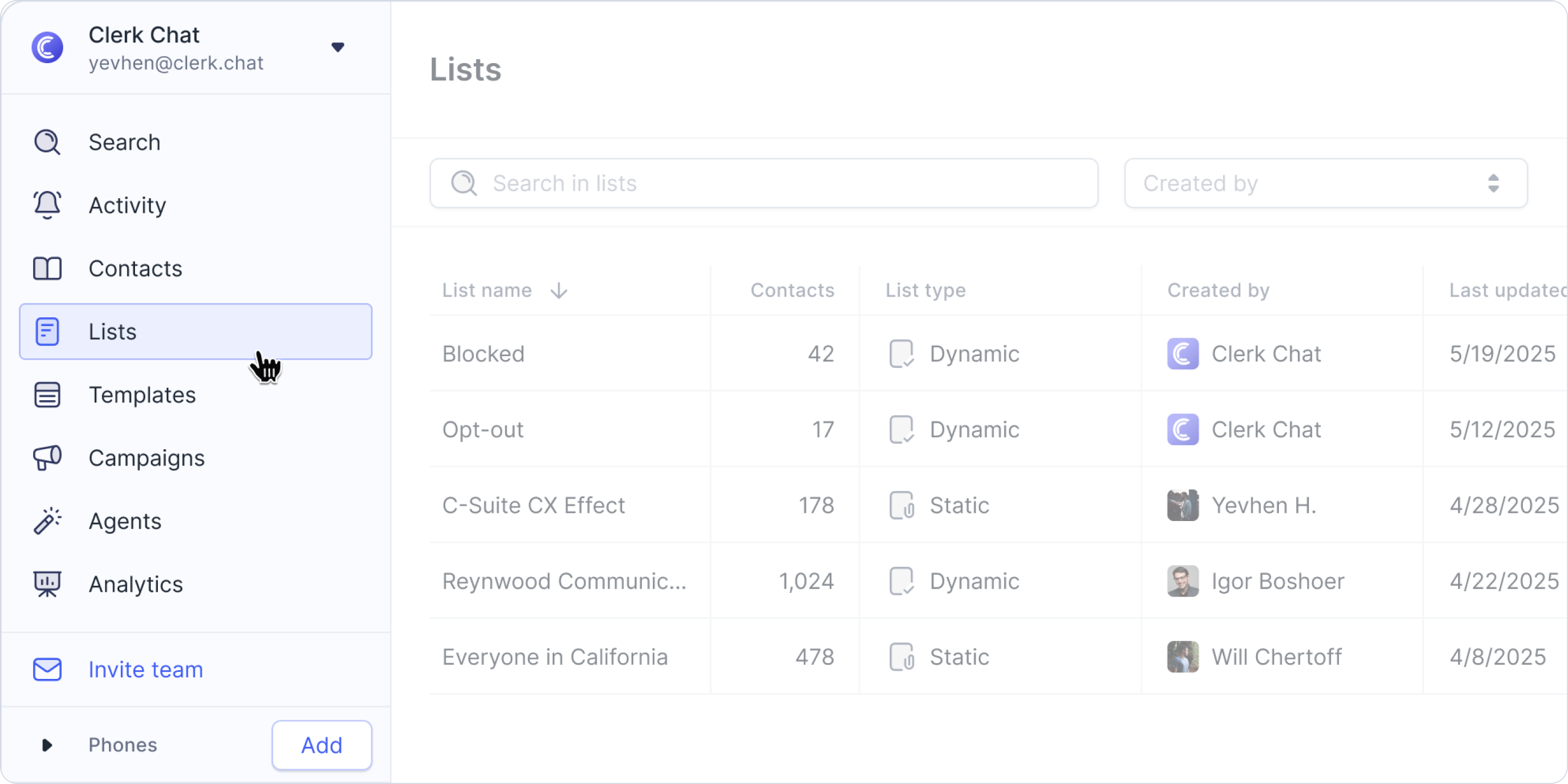Click Dynamic list type icon for Blocked

(902, 354)
